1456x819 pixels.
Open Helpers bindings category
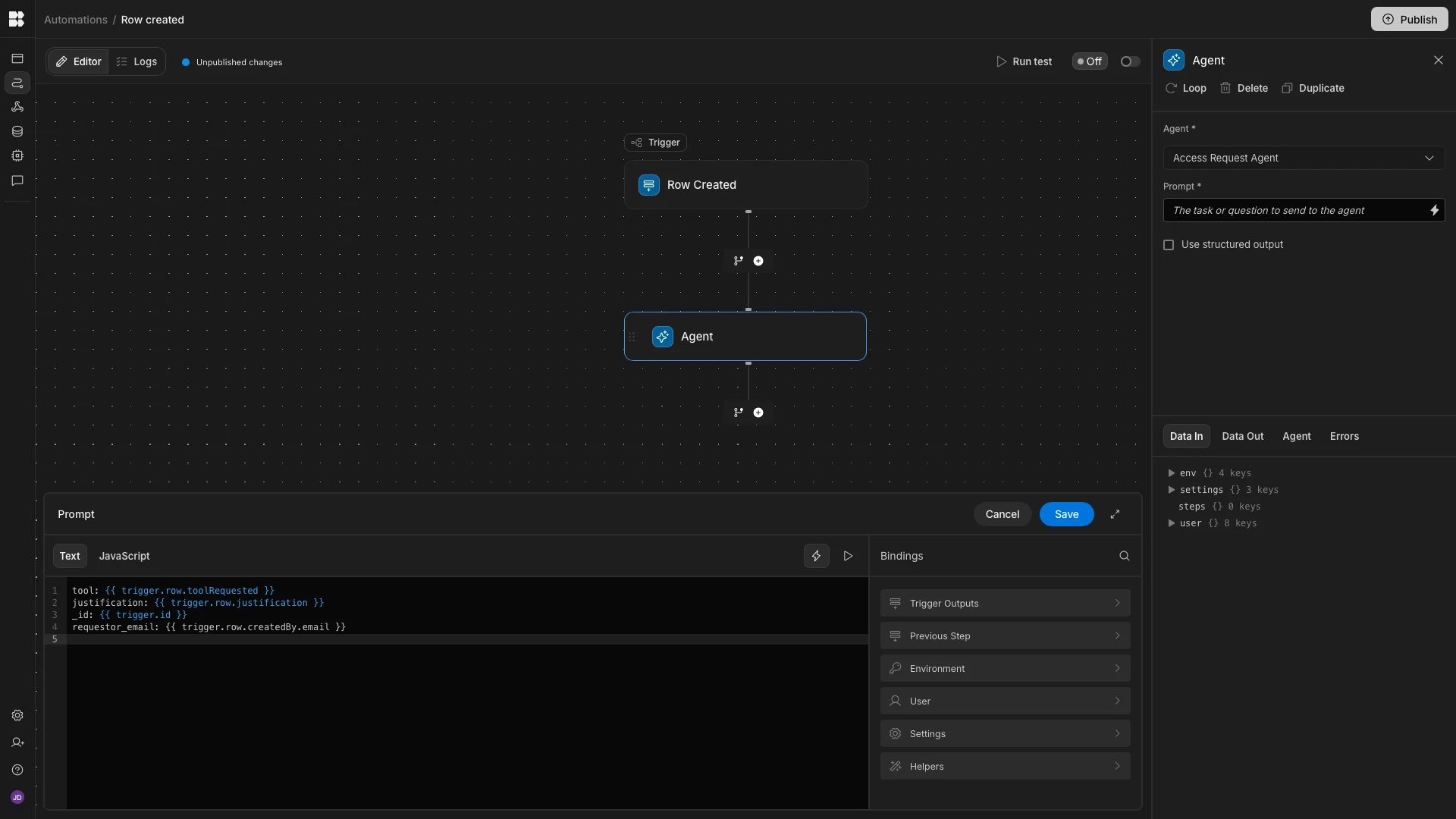[x=1005, y=766]
